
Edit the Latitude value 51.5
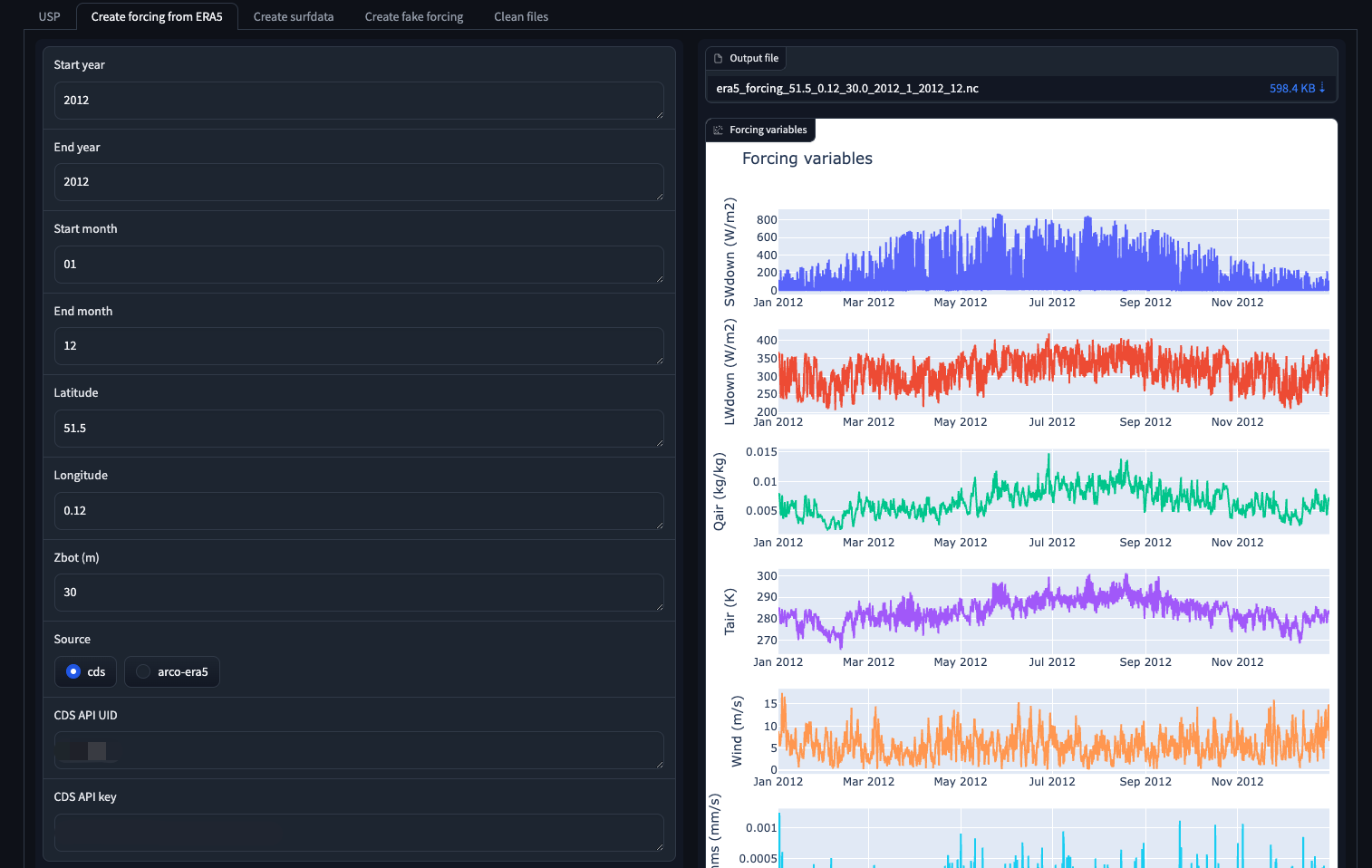click(x=359, y=429)
